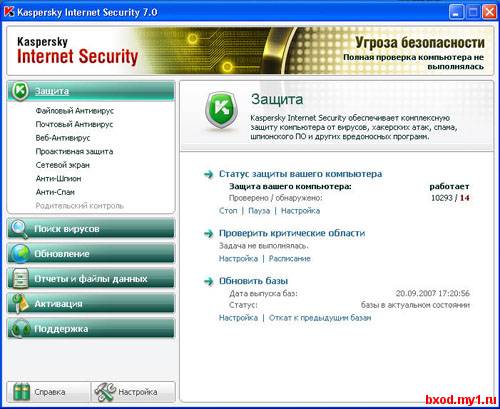The height and width of the screenshot is (409, 500).
Task: Click the globe icon on Обновление
Action: [20, 254]
